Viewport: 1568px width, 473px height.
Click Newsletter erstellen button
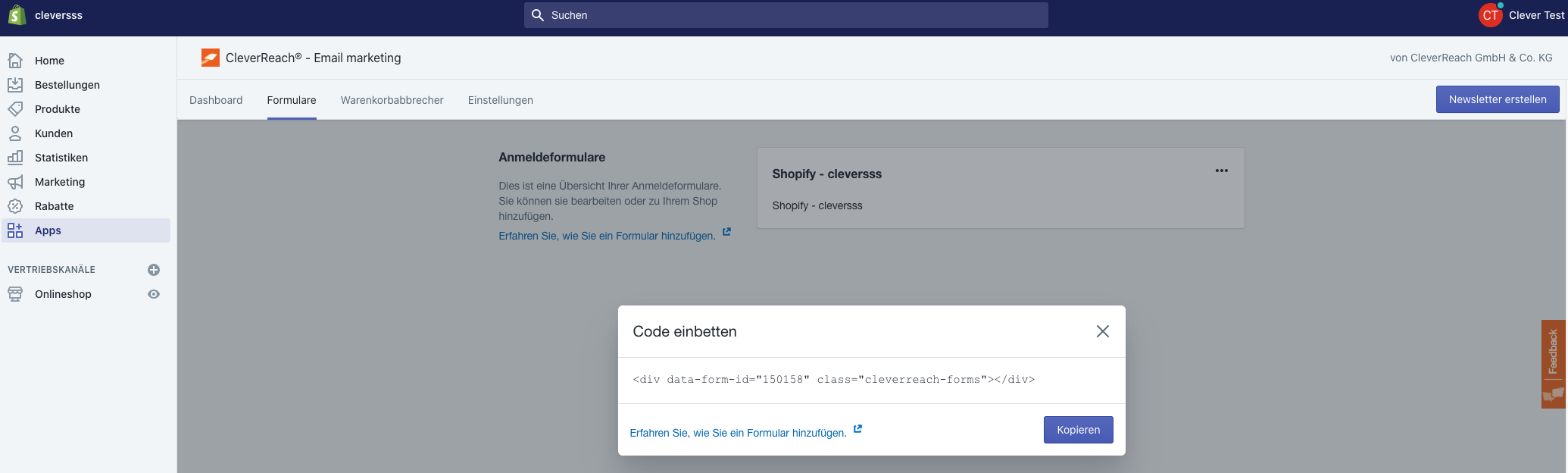pyautogui.click(x=1498, y=99)
